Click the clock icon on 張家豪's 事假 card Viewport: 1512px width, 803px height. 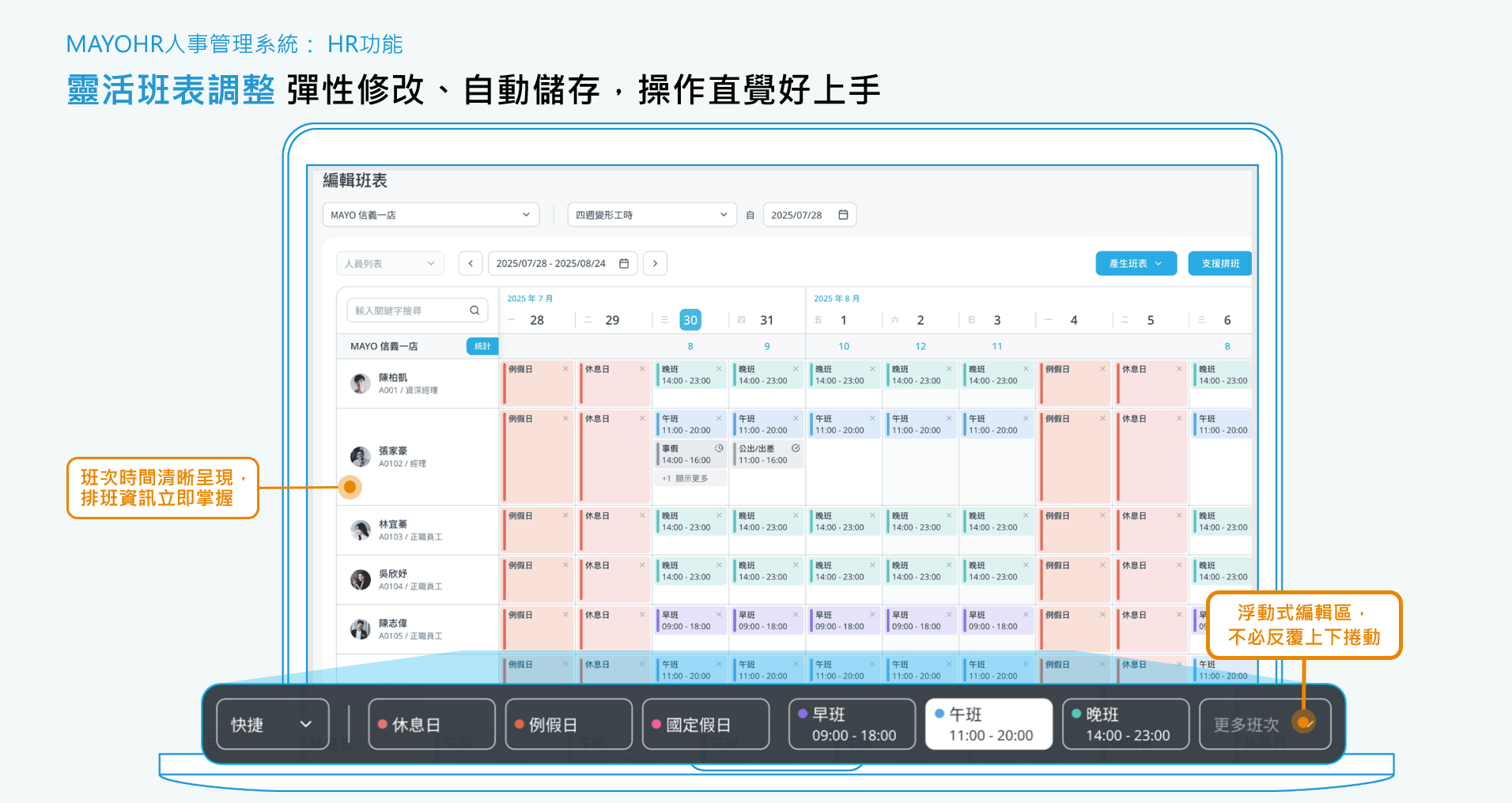pos(718,447)
